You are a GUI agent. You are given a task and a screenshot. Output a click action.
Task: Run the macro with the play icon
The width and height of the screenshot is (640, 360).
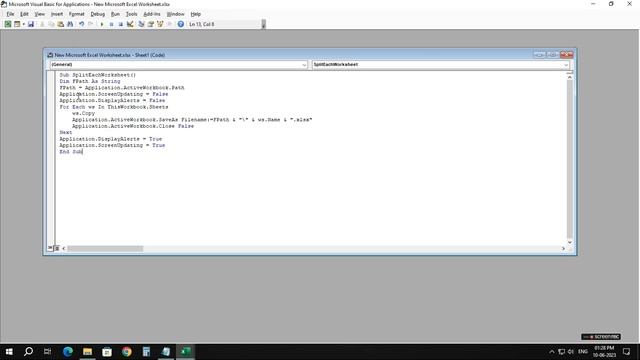click(102, 24)
